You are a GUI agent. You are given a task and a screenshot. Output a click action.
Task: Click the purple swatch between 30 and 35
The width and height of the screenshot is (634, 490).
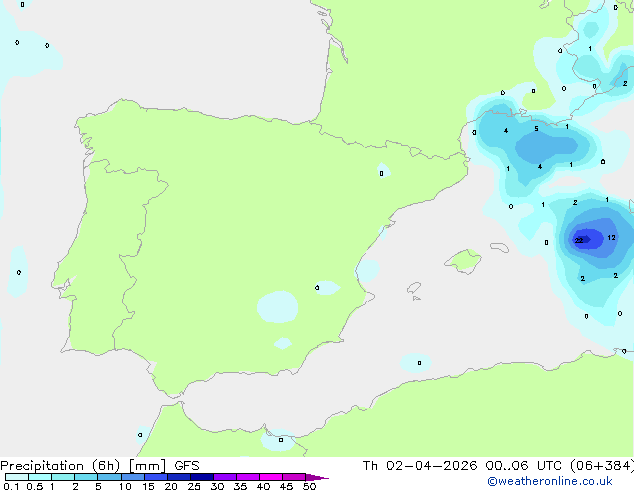(225, 477)
